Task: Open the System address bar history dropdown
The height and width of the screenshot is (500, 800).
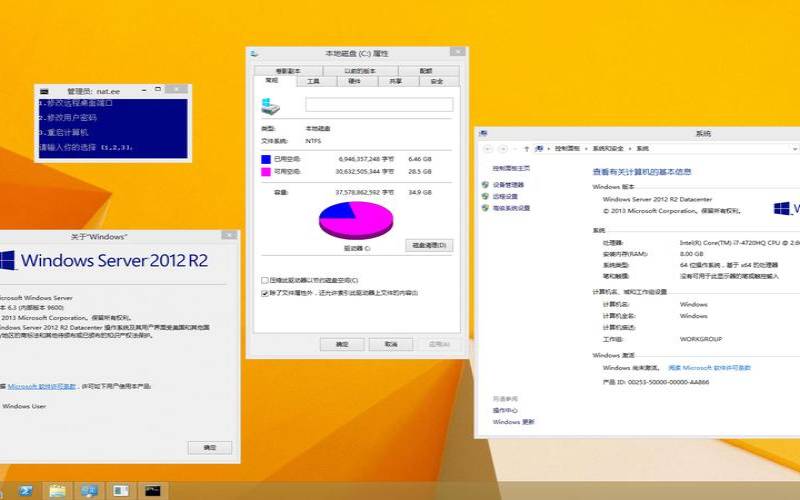Action: pyautogui.click(x=794, y=148)
